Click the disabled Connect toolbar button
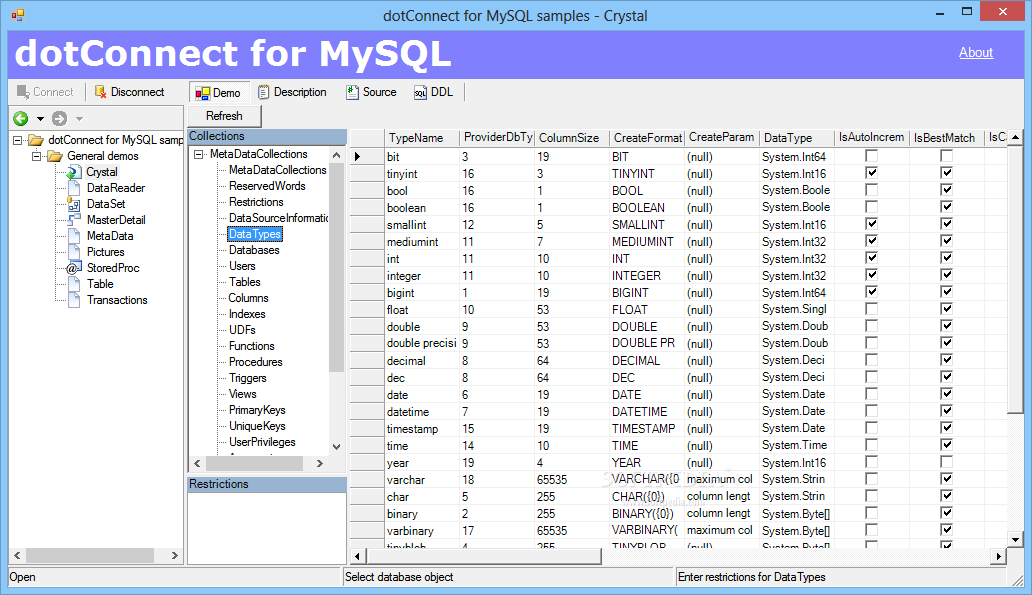 (45, 92)
